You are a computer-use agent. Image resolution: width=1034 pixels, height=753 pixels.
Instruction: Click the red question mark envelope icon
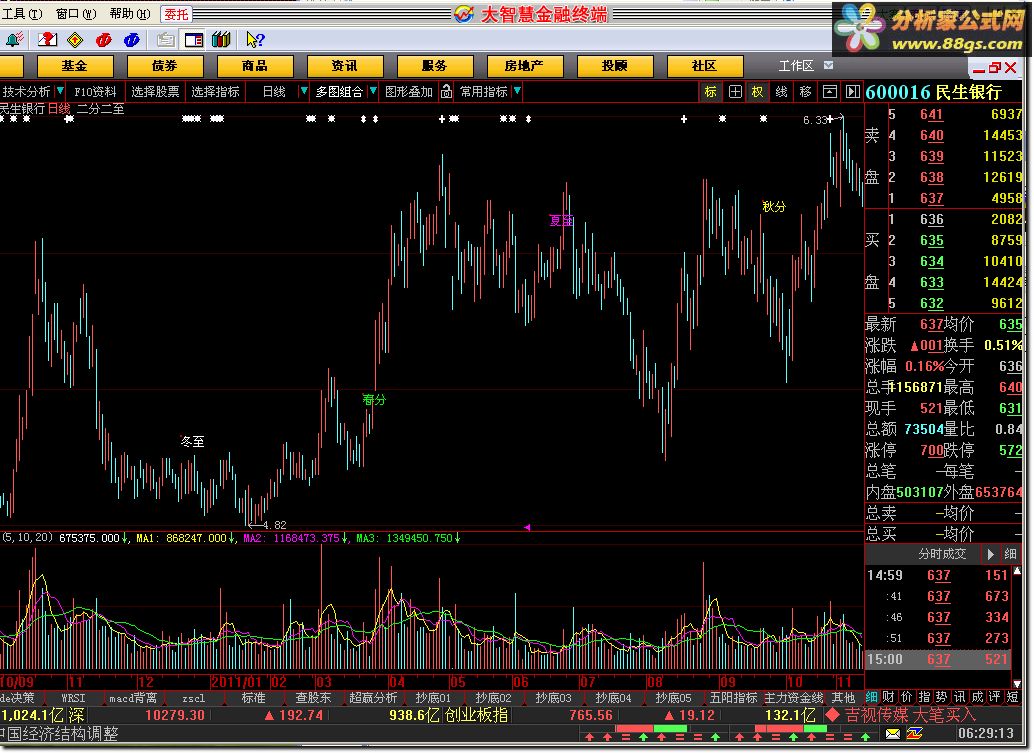coord(47,40)
